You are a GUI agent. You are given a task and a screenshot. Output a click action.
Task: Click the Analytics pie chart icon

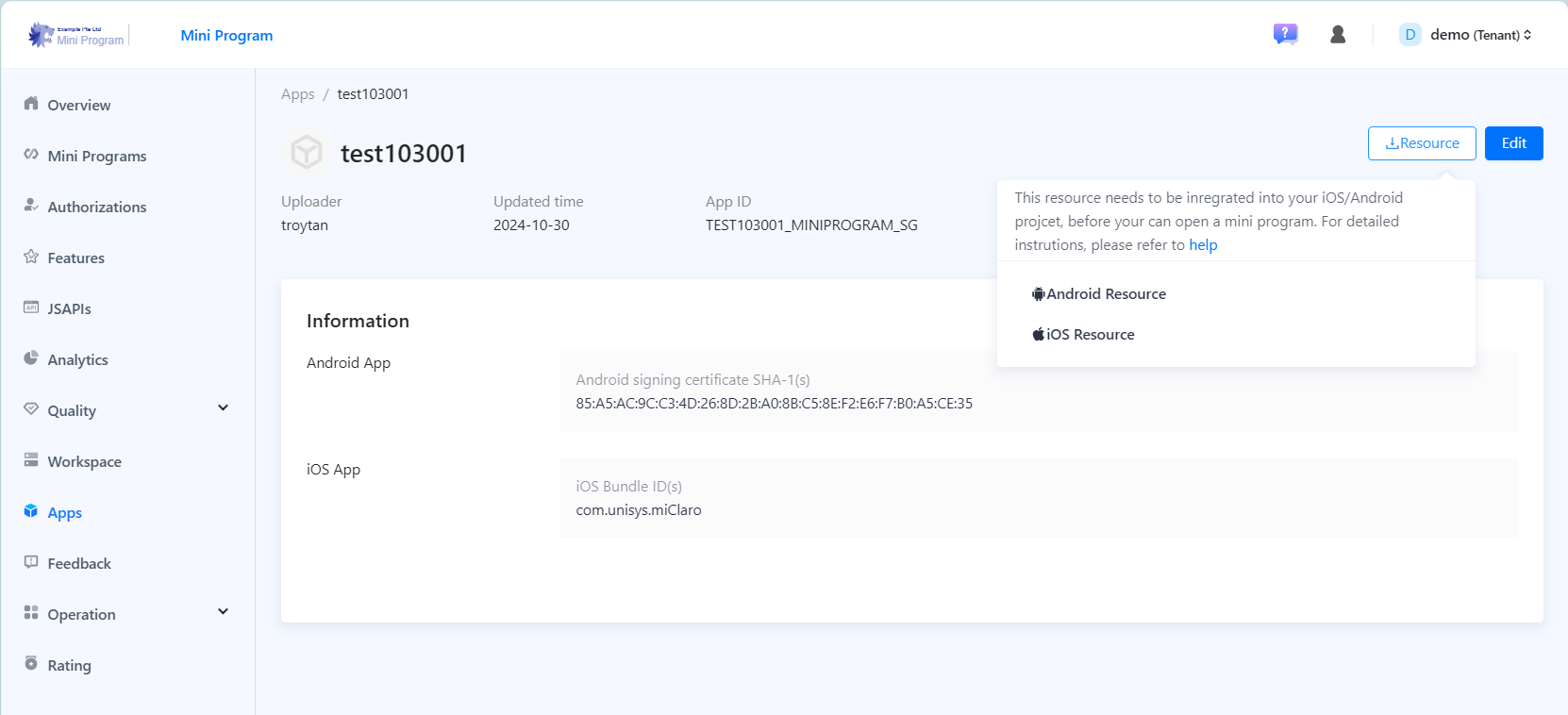31,358
